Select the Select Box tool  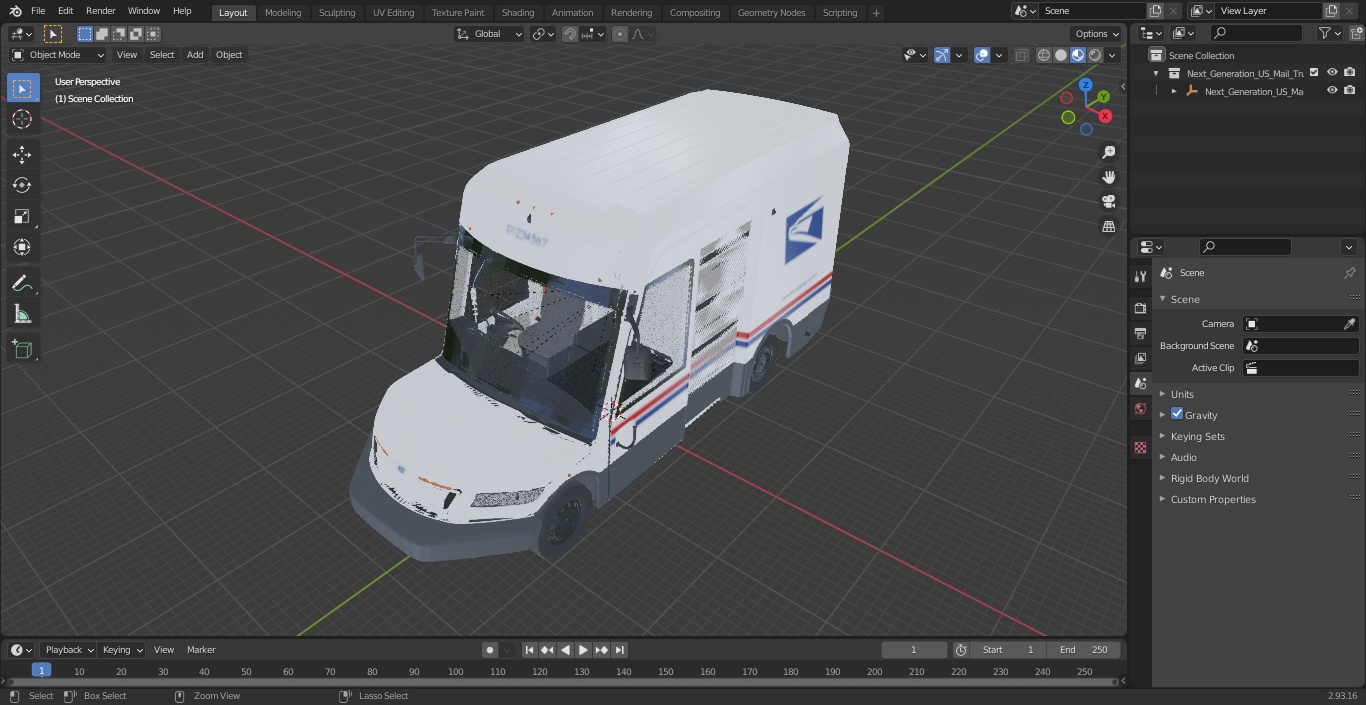pos(22,88)
